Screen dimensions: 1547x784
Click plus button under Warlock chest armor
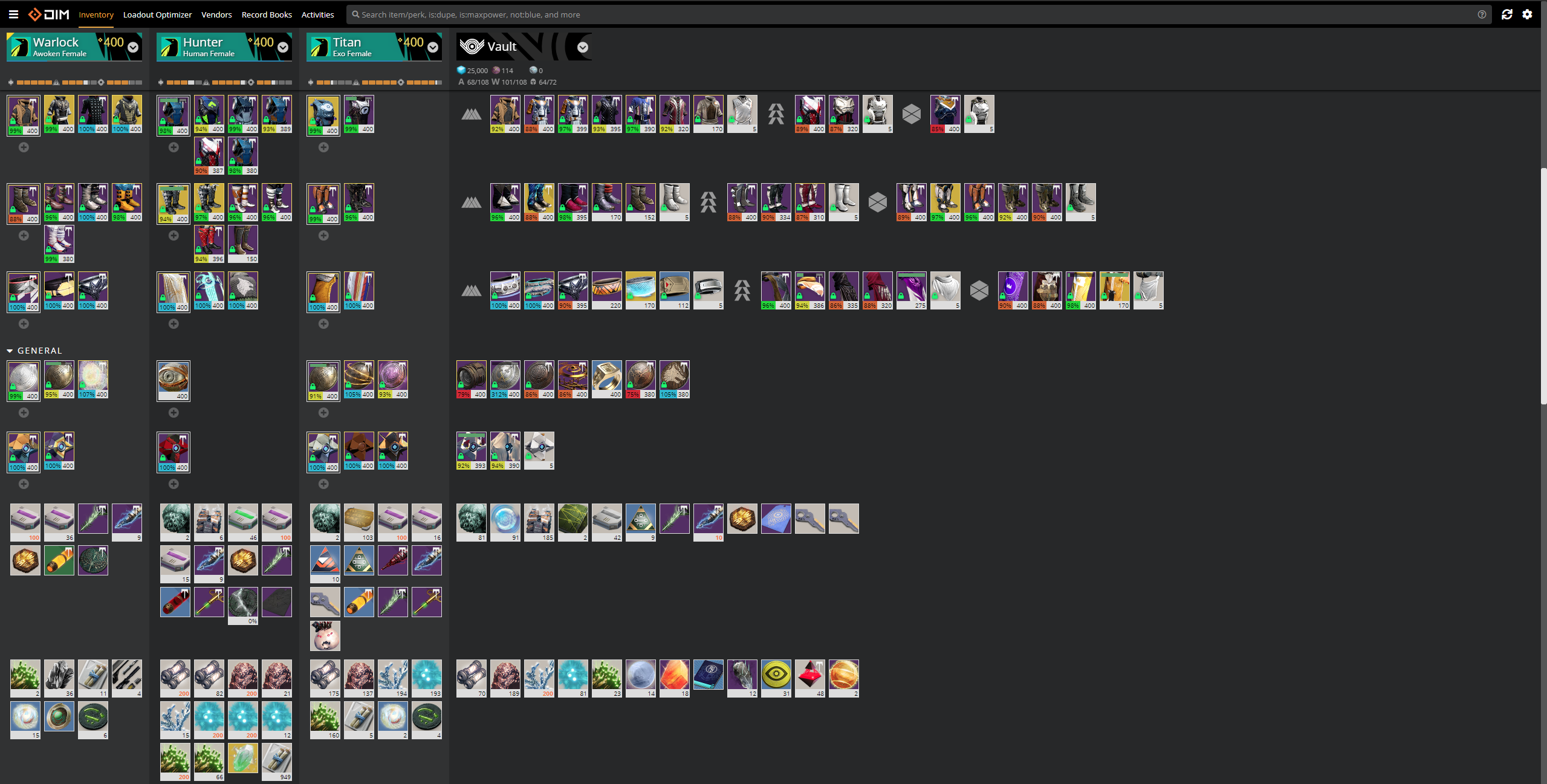pos(24,147)
